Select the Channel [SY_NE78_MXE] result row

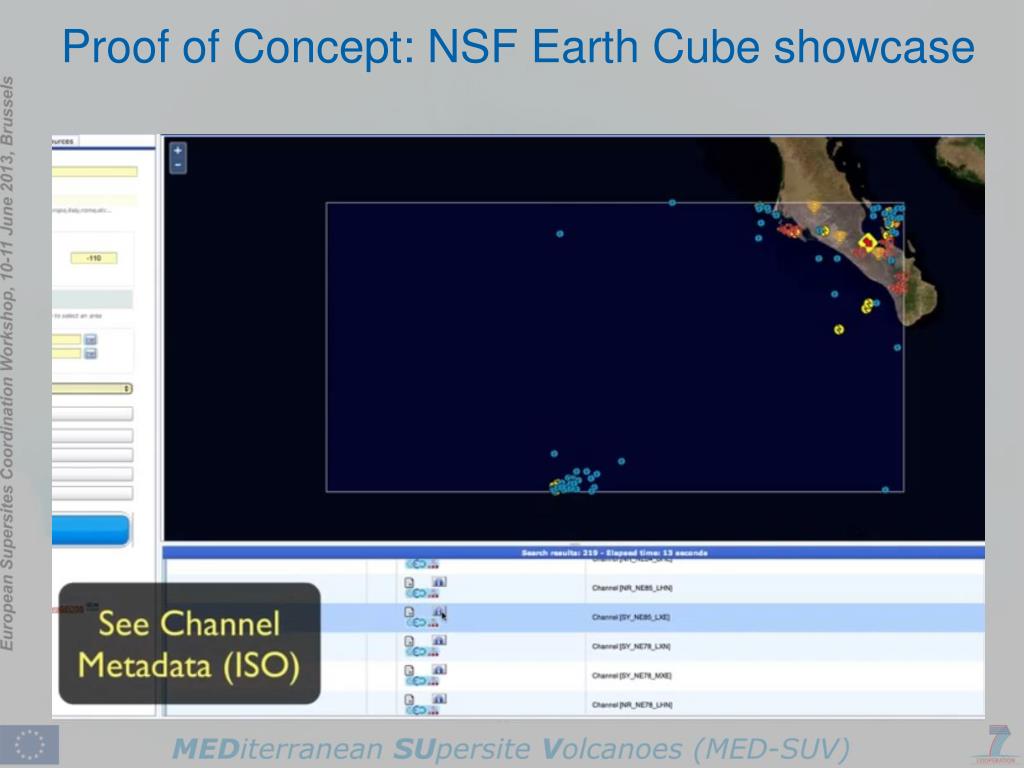point(573,675)
